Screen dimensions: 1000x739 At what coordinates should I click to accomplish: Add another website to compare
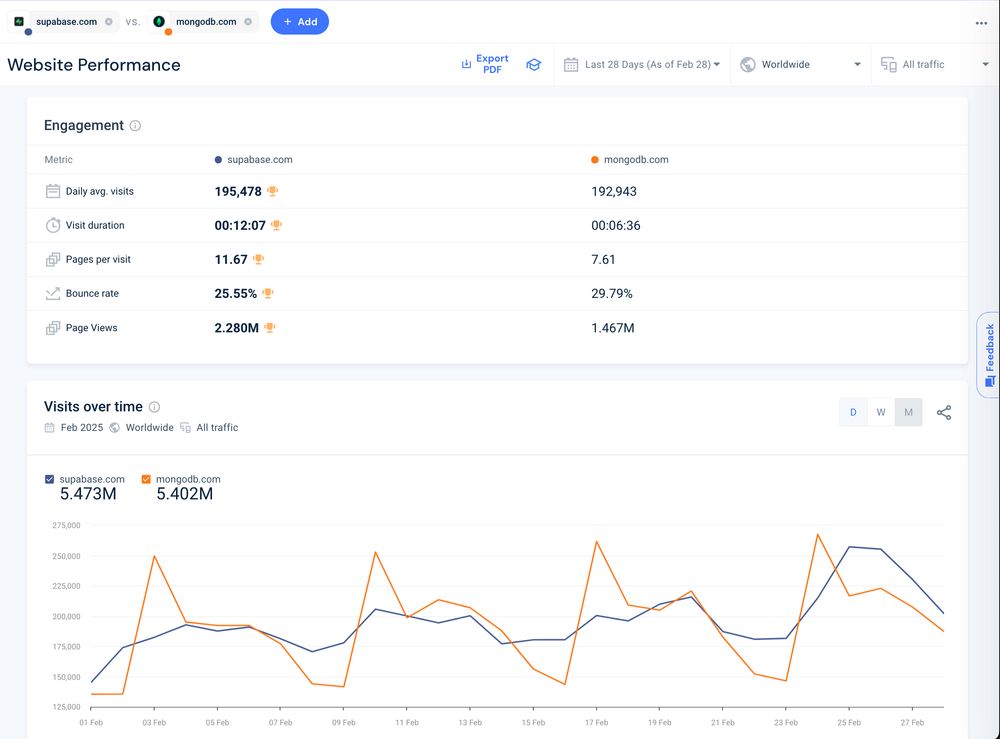click(300, 22)
